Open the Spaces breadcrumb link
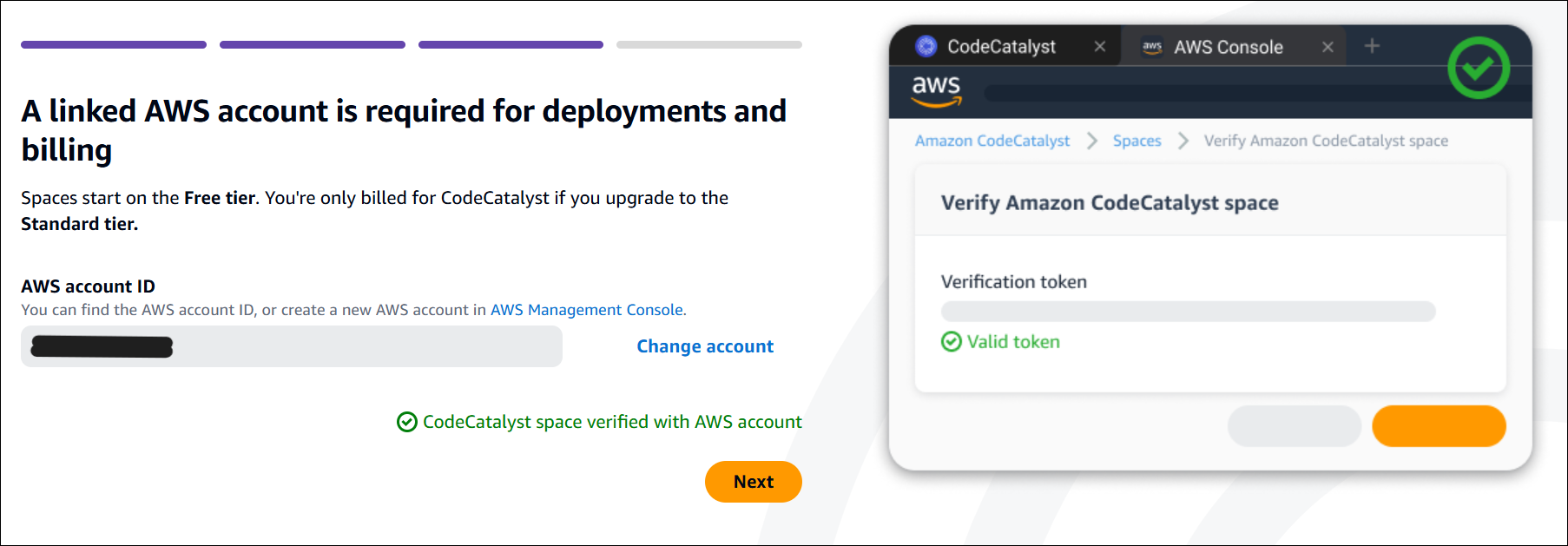This screenshot has width=1568, height=546. (1137, 141)
